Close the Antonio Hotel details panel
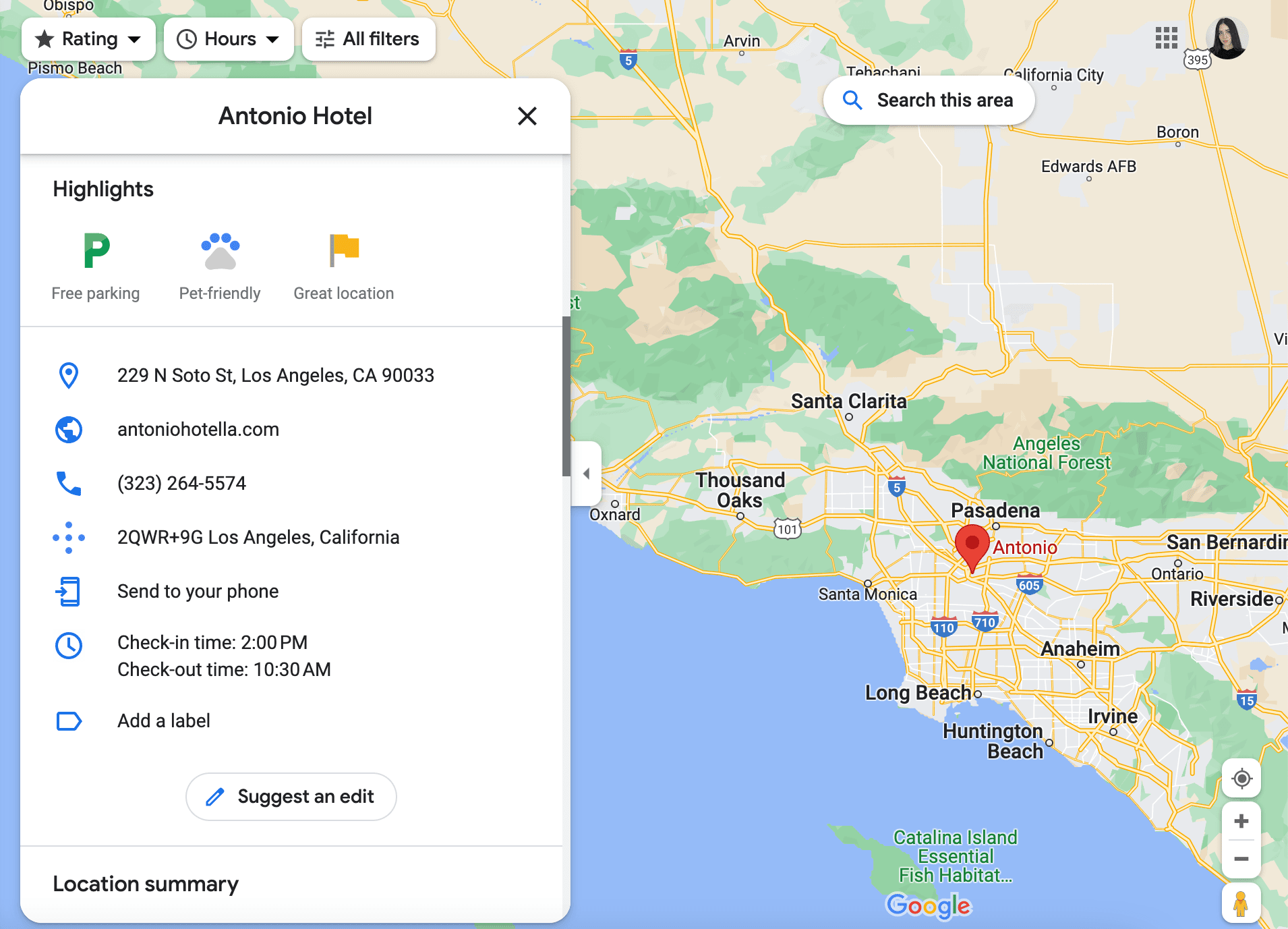Image resolution: width=1288 pixels, height=929 pixels. click(x=527, y=116)
